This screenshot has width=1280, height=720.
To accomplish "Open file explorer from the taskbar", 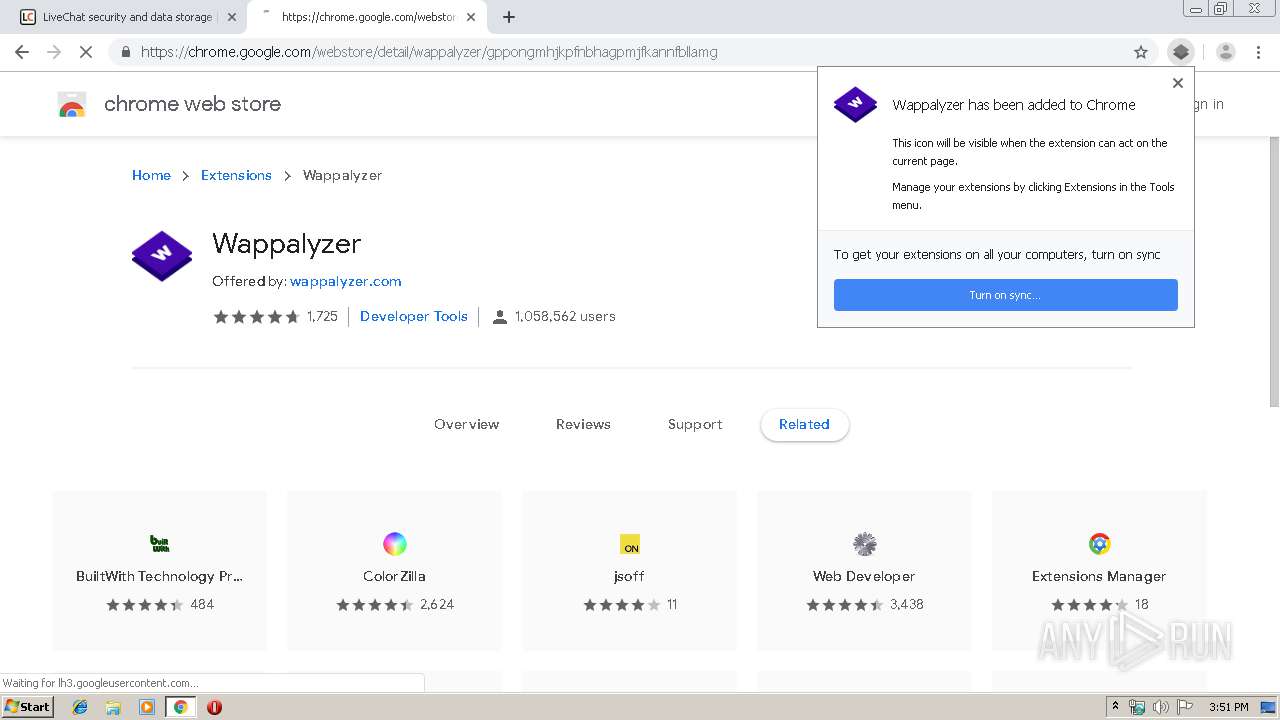I will coord(113,707).
